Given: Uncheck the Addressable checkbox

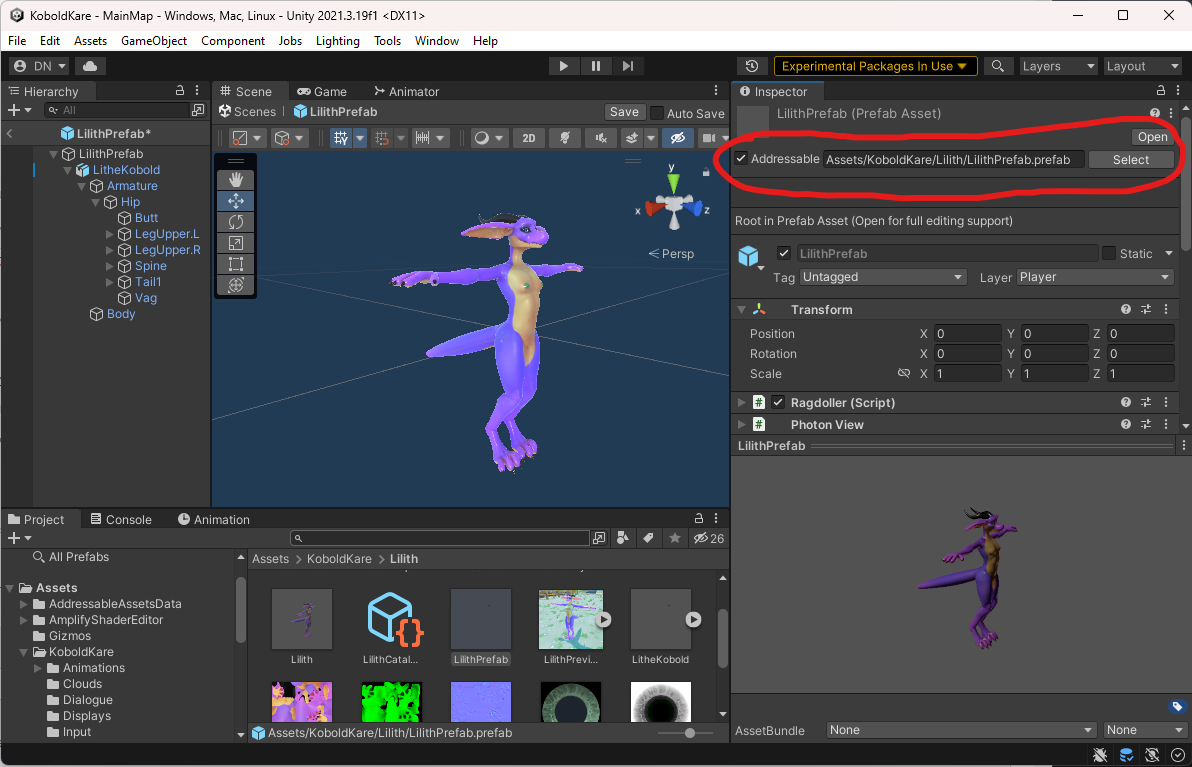Looking at the screenshot, I should pyautogui.click(x=741, y=159).
